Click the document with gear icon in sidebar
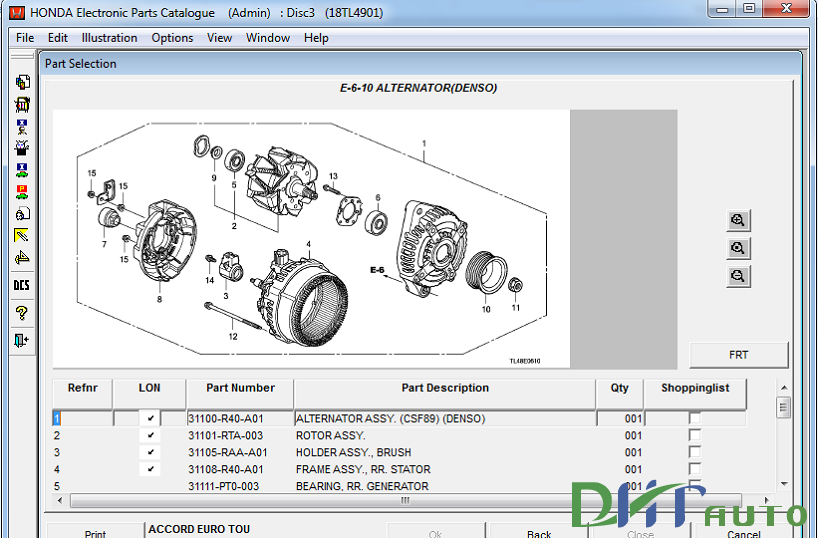The height and width of the screenshot is (538, 818). point(22,213)
